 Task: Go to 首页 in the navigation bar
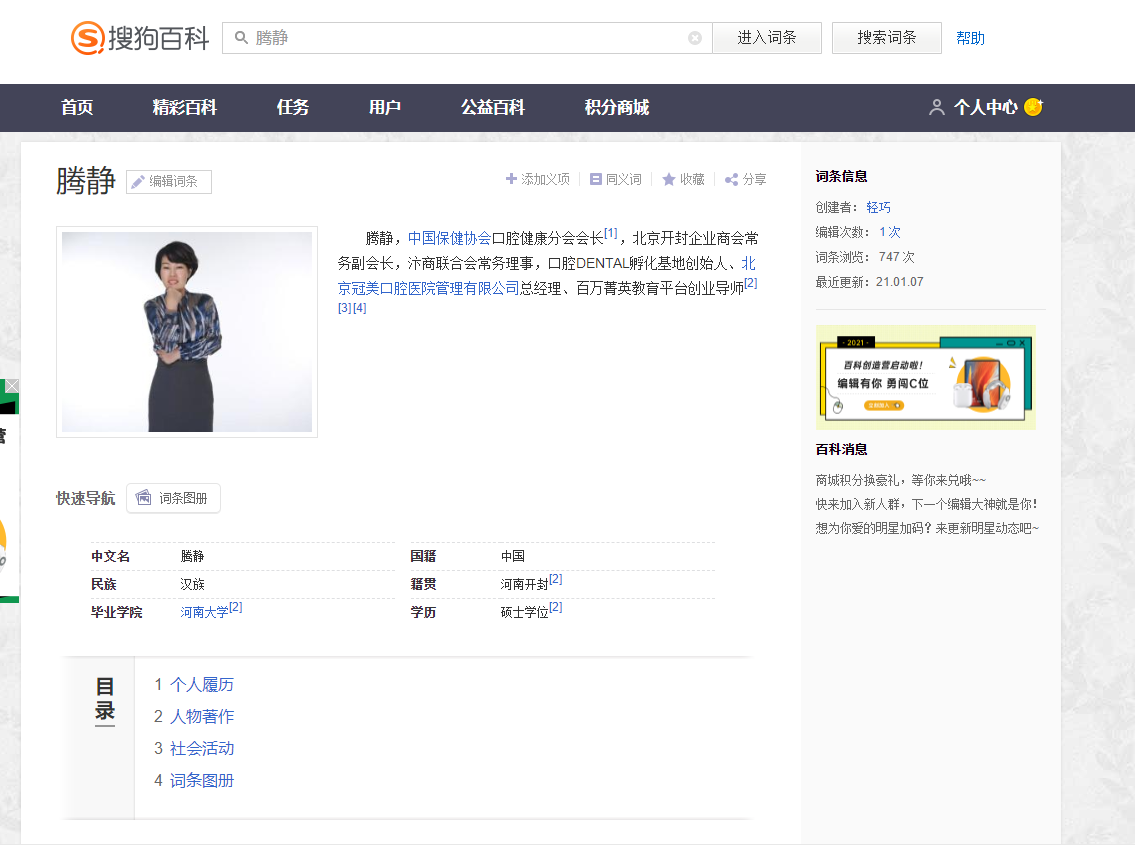coord(77,107)
